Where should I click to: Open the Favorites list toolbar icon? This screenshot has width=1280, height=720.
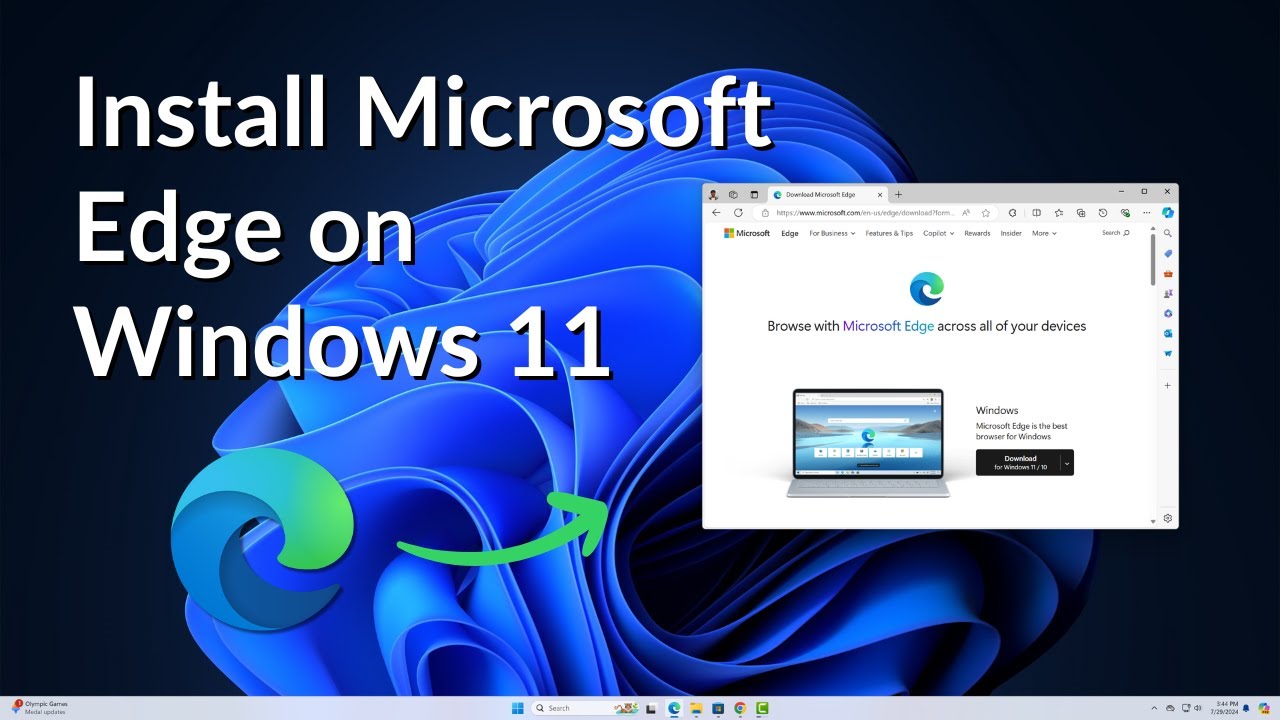pyautogui.click(x=1059, y=213)
